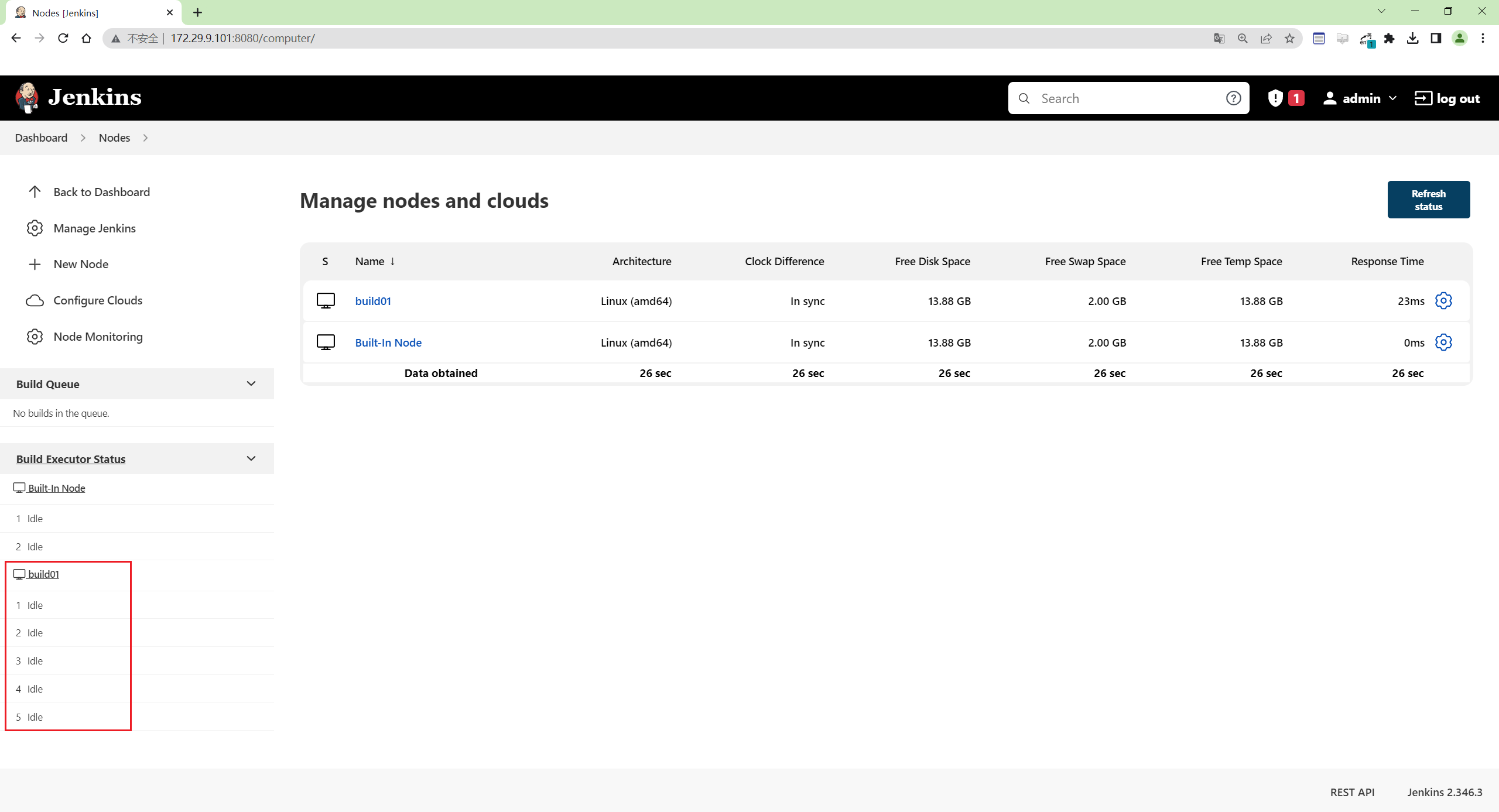Open Manage Jenkins from sidebar
This screenshot has height=812, width=1499.
pyautogui.click(x=81, y=228)
